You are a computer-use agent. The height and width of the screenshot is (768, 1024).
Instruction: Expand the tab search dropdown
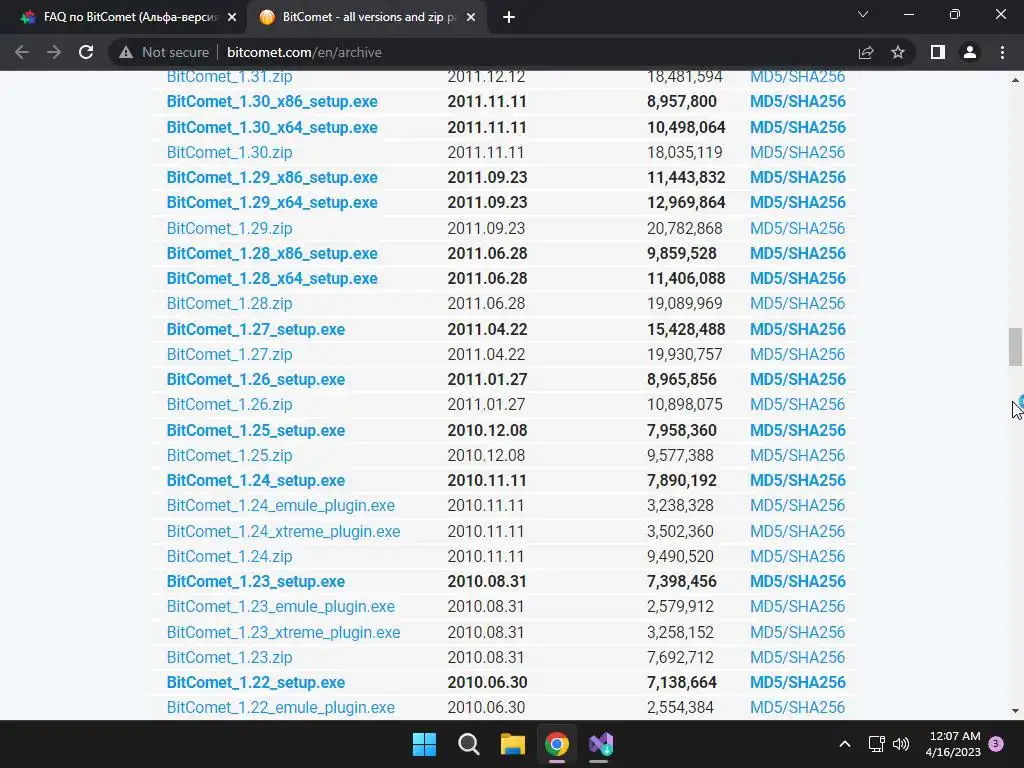(863, 14)
